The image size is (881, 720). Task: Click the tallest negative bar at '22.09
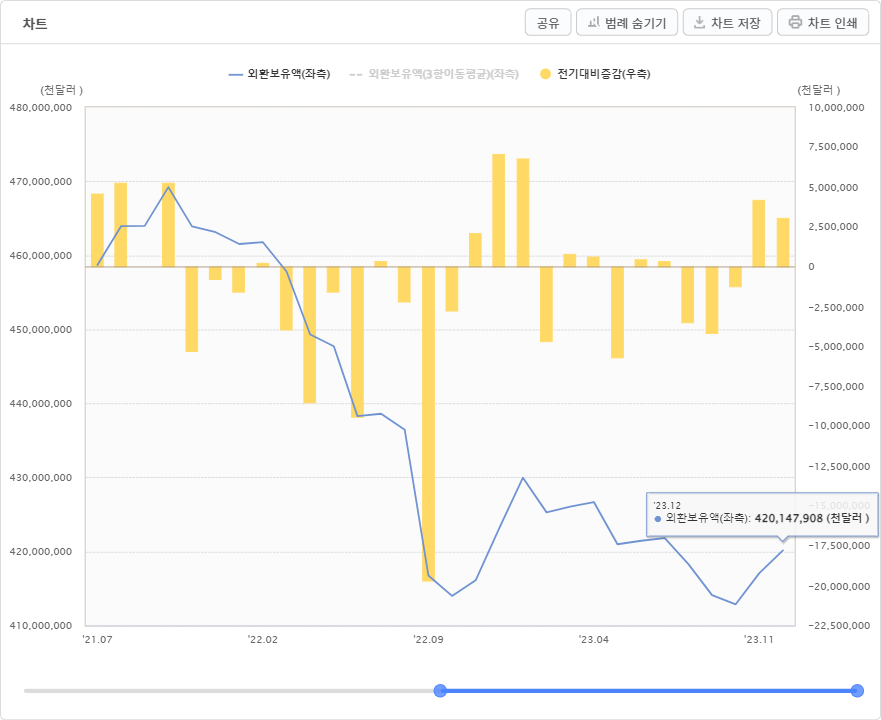428,424
